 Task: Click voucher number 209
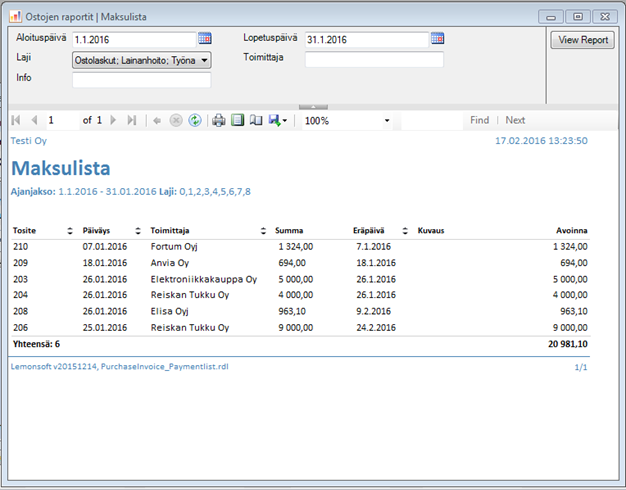click(x=20, y=263)
